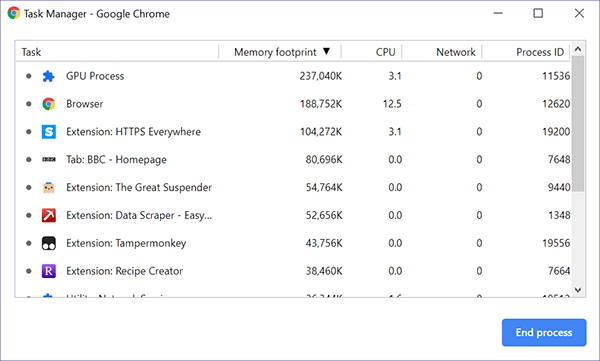Click The Great Suspender extension icon
Image resolution: width=600 pixels, height=361 pixels.
[49, 188]
